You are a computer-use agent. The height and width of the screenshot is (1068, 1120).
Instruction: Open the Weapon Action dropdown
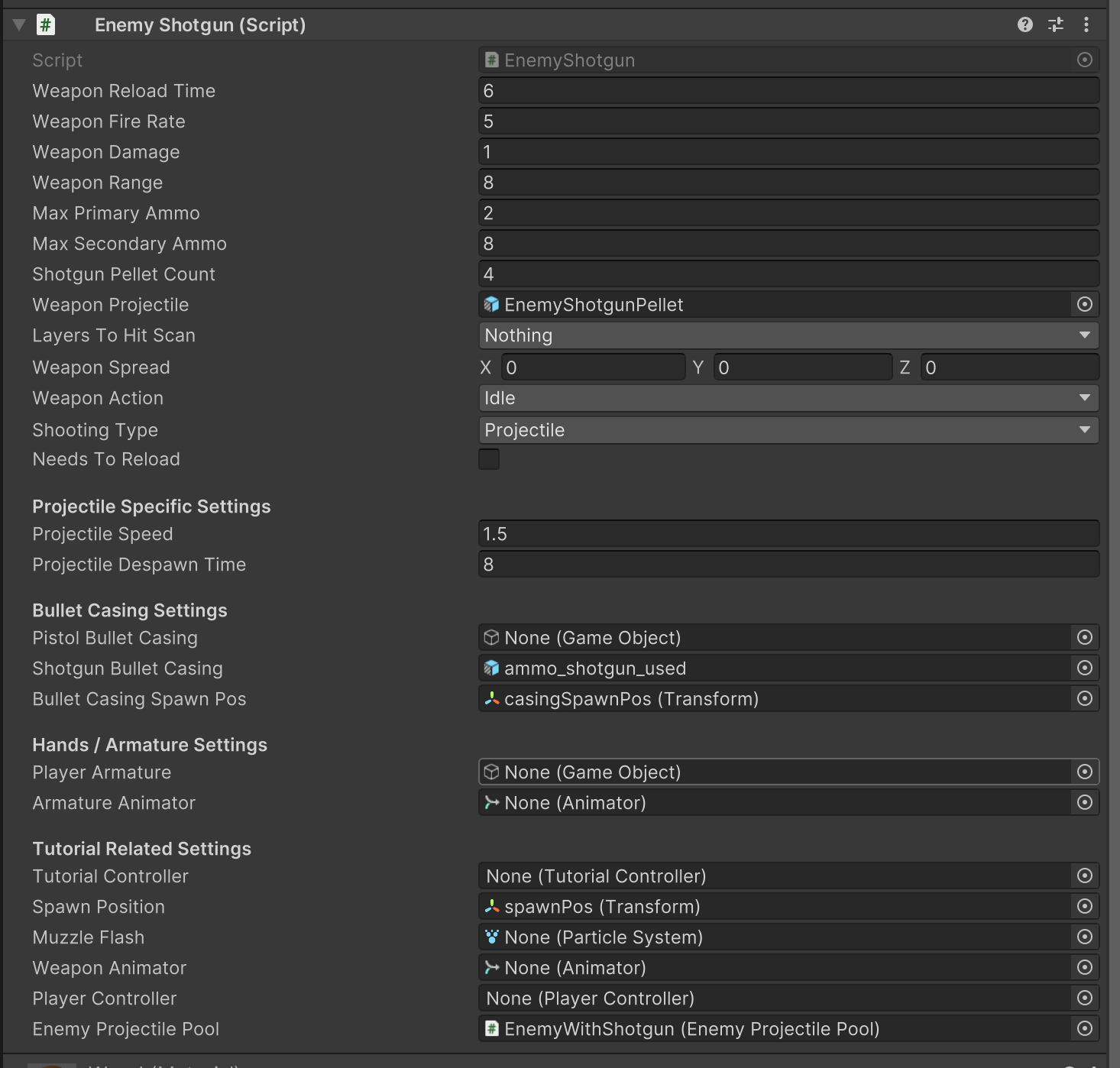787,397
